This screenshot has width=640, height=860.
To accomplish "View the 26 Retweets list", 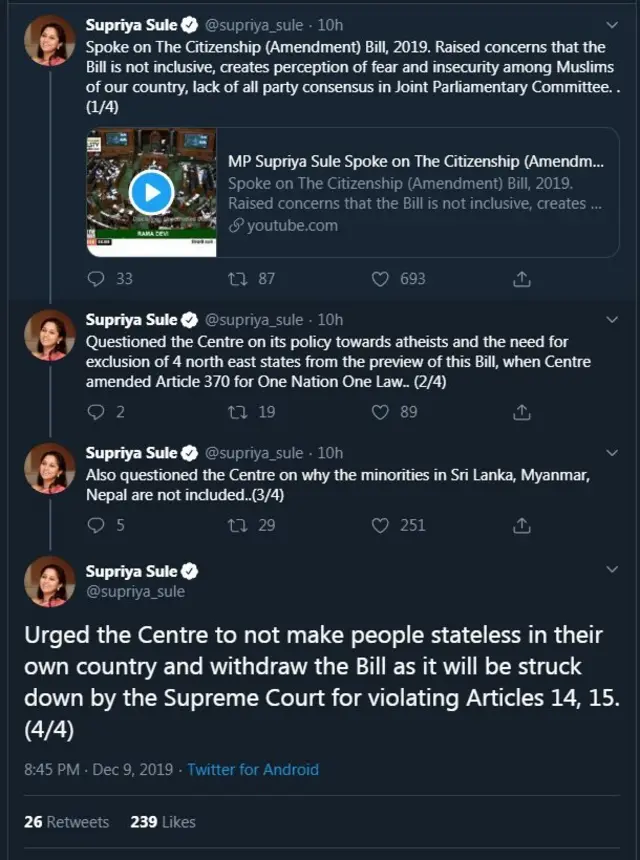I will (x=67, y=821).
